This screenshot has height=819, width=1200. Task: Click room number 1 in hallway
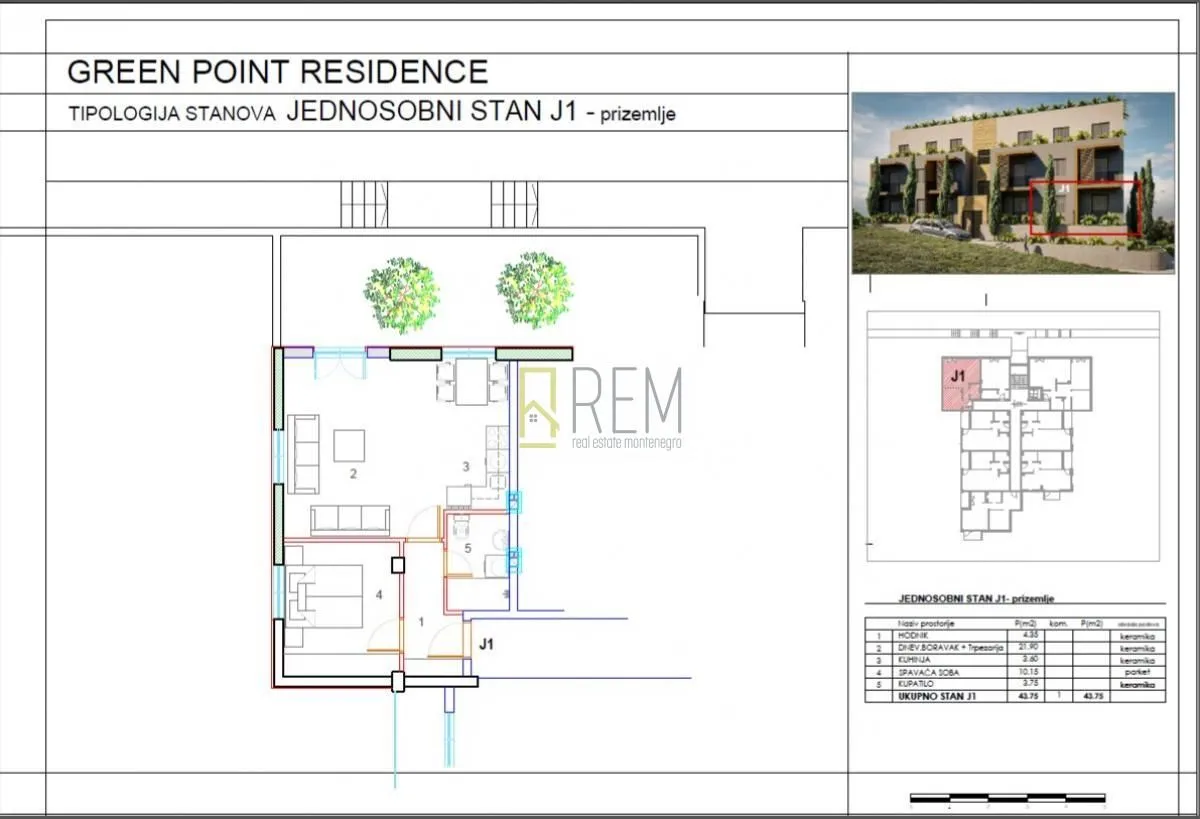(x=421, y=622)
